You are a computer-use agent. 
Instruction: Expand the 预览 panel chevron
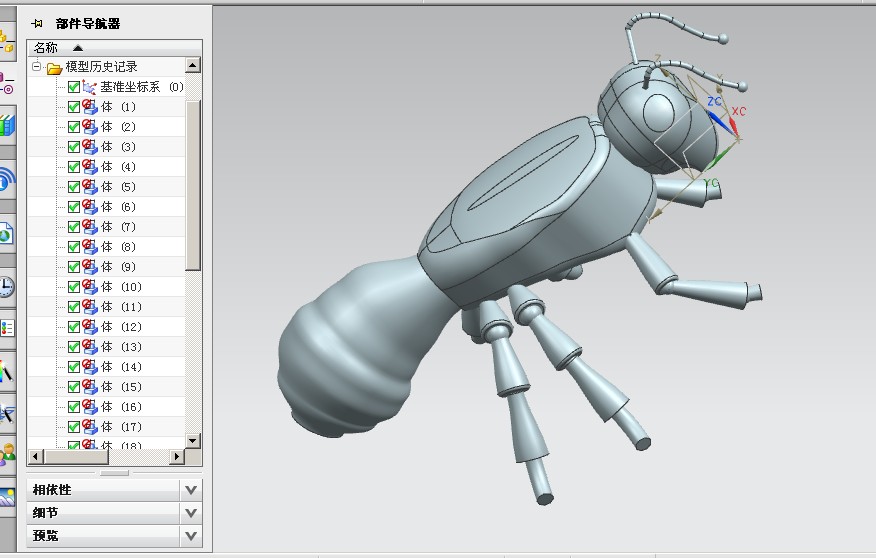[191, 536]
